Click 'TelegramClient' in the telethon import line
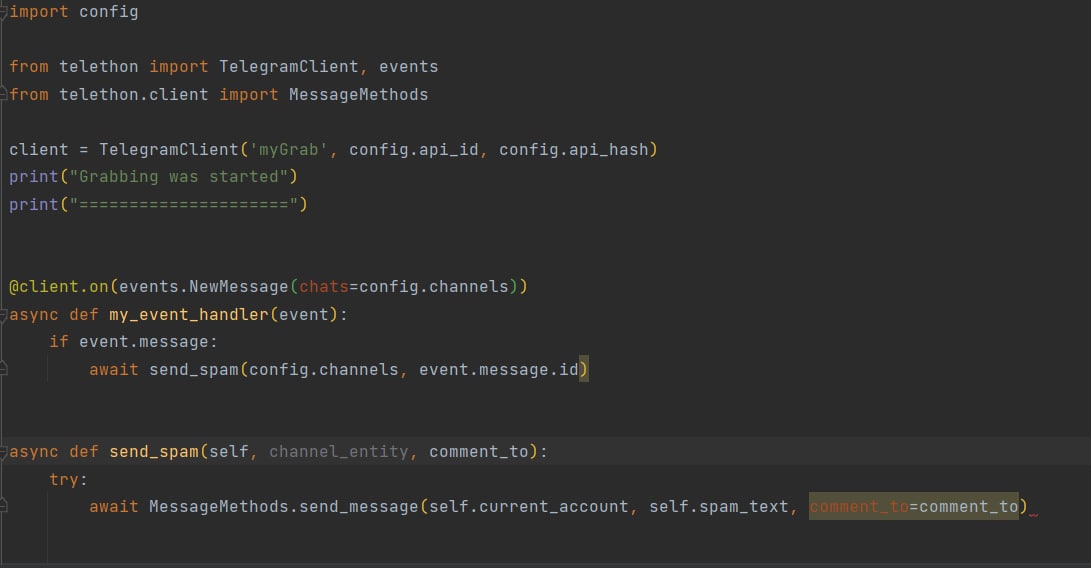This screenshot has height=568, width=1091. [289, 67]
